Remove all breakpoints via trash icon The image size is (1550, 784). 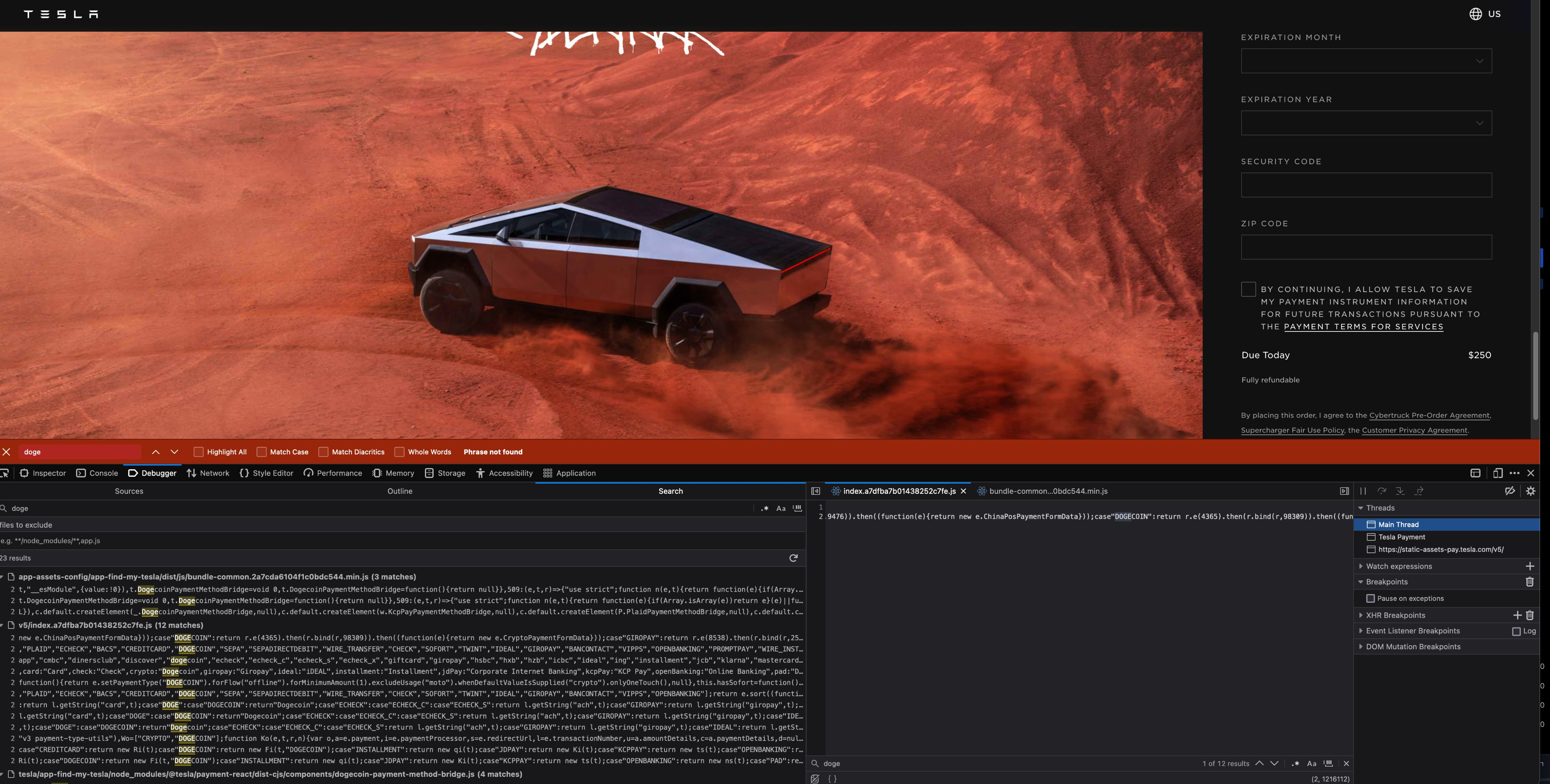[1530, 582]
